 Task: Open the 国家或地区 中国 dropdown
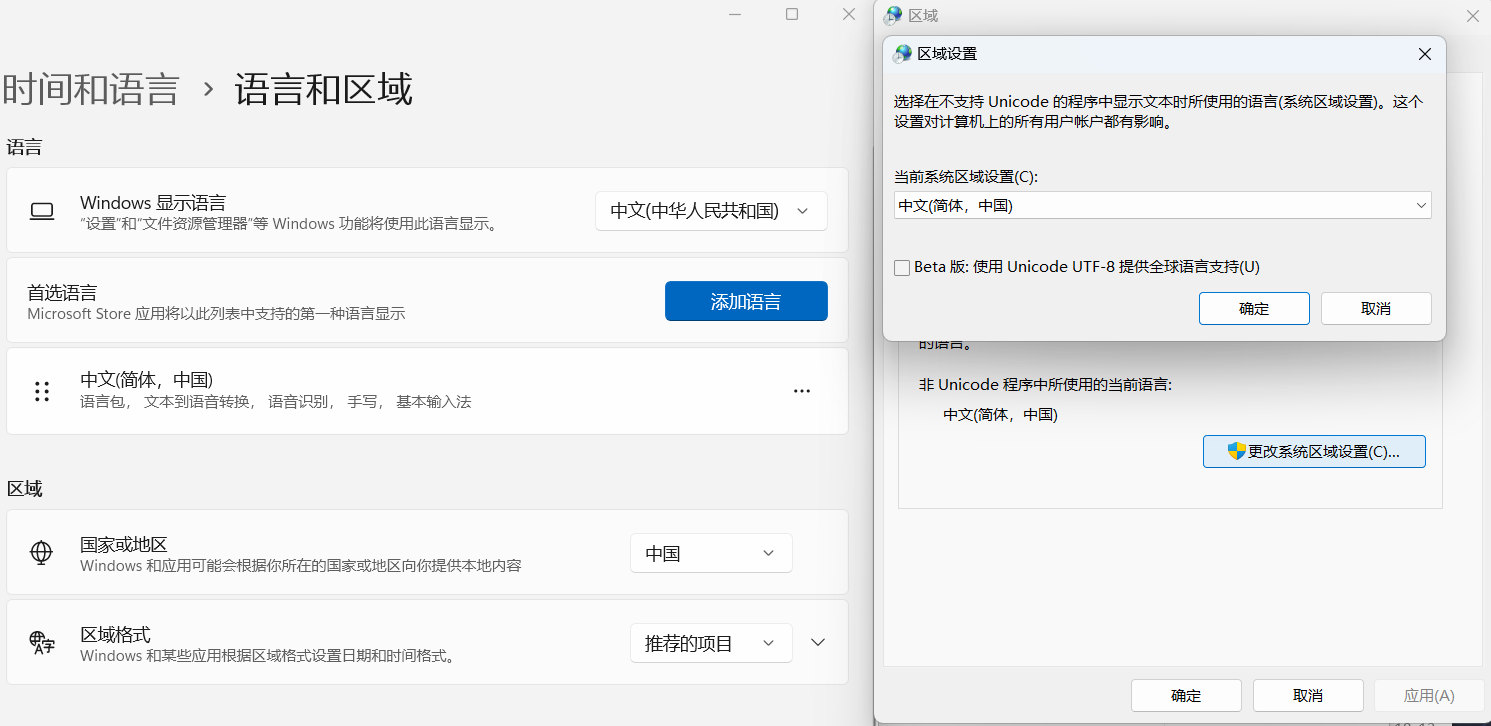click(x=711, y=553)
